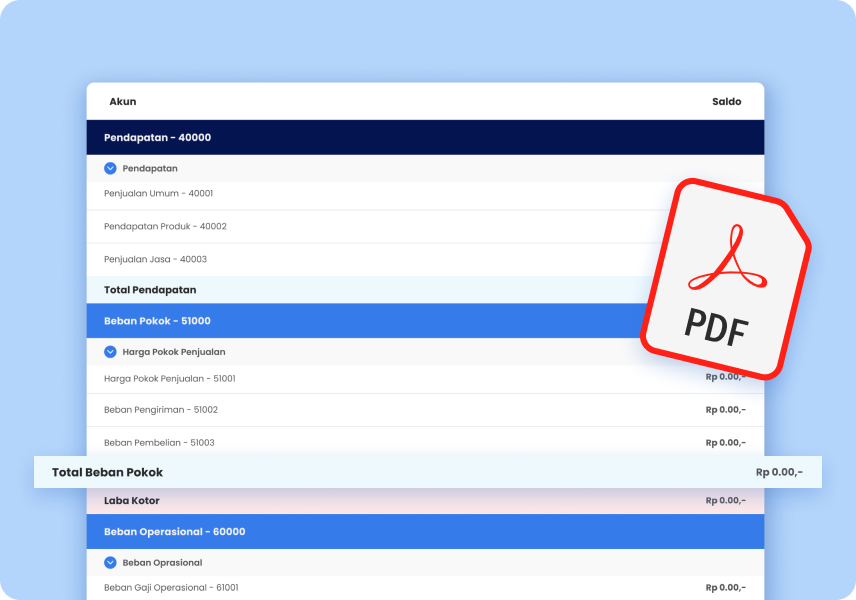Click the Total Pendapatan row
The width and height of the screenshot is (856, 600).
(425, 290)
